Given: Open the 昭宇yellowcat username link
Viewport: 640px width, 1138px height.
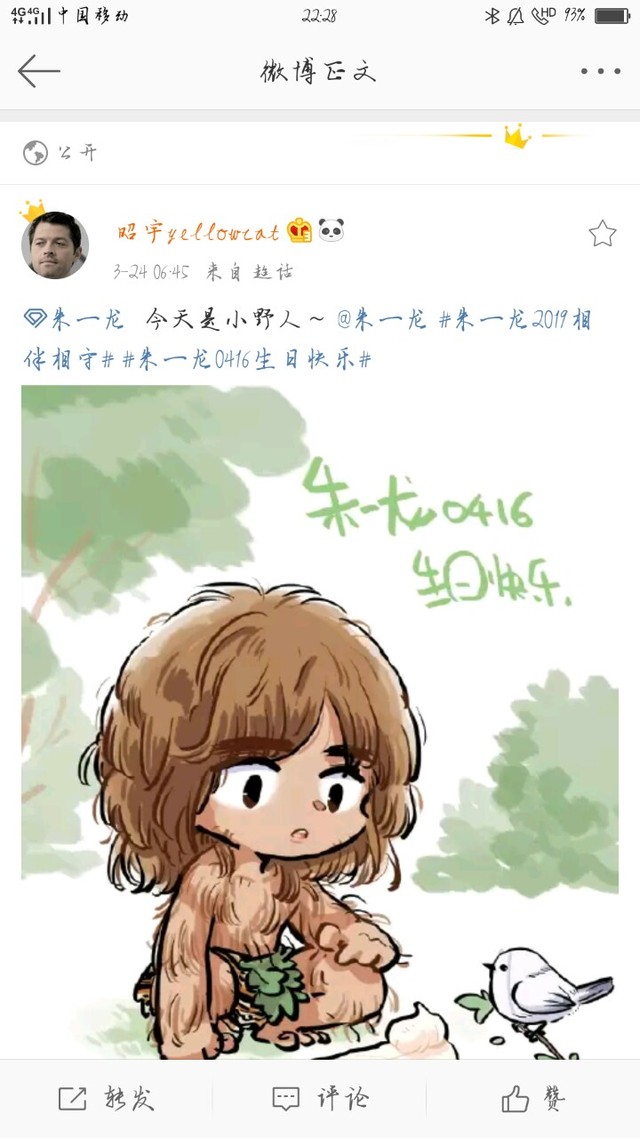Looking at the screenshot, I should (x=198, y=232).
